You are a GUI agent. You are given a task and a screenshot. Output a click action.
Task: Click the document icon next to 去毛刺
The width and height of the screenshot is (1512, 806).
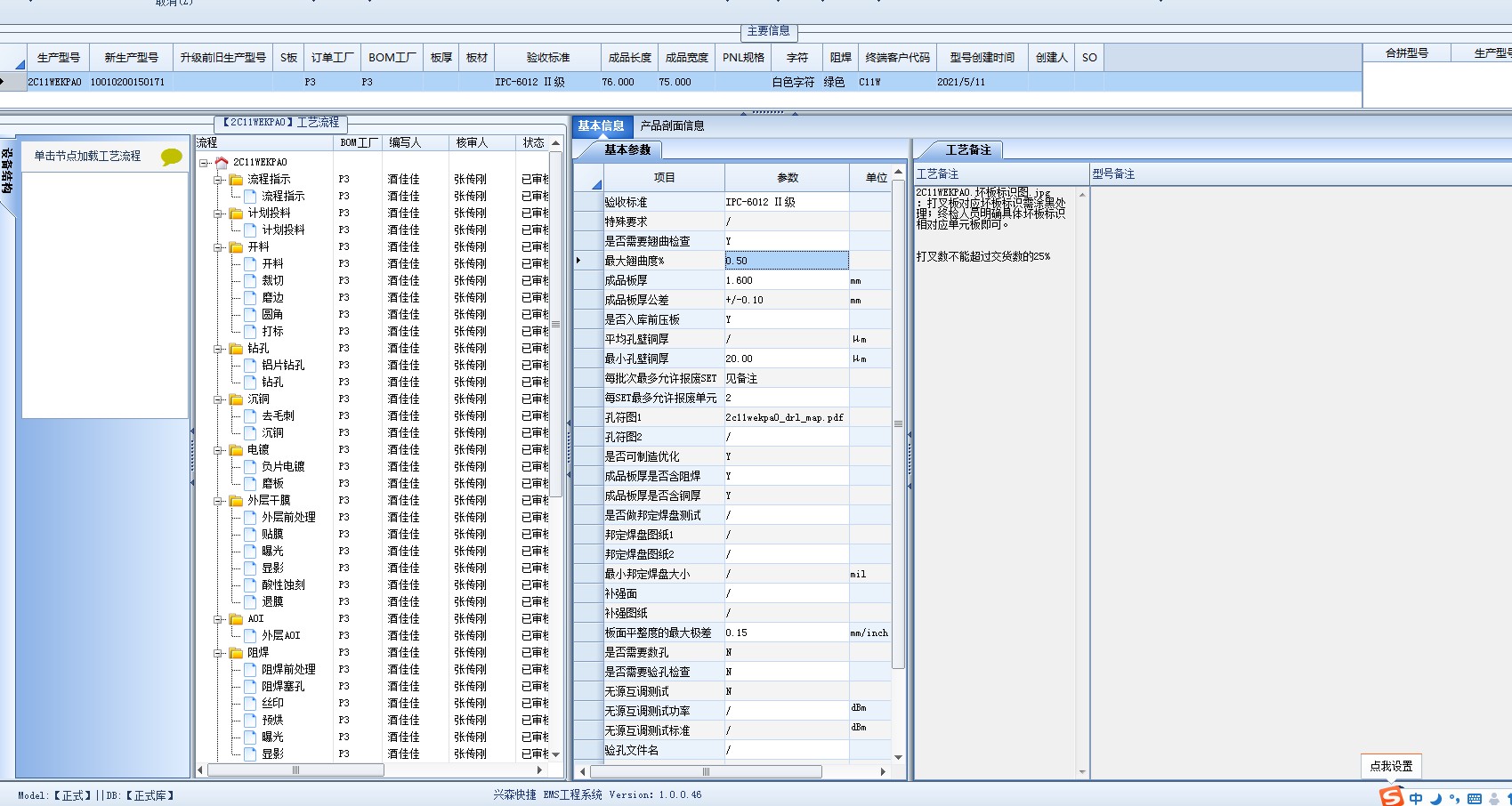(x=251, y=415)
